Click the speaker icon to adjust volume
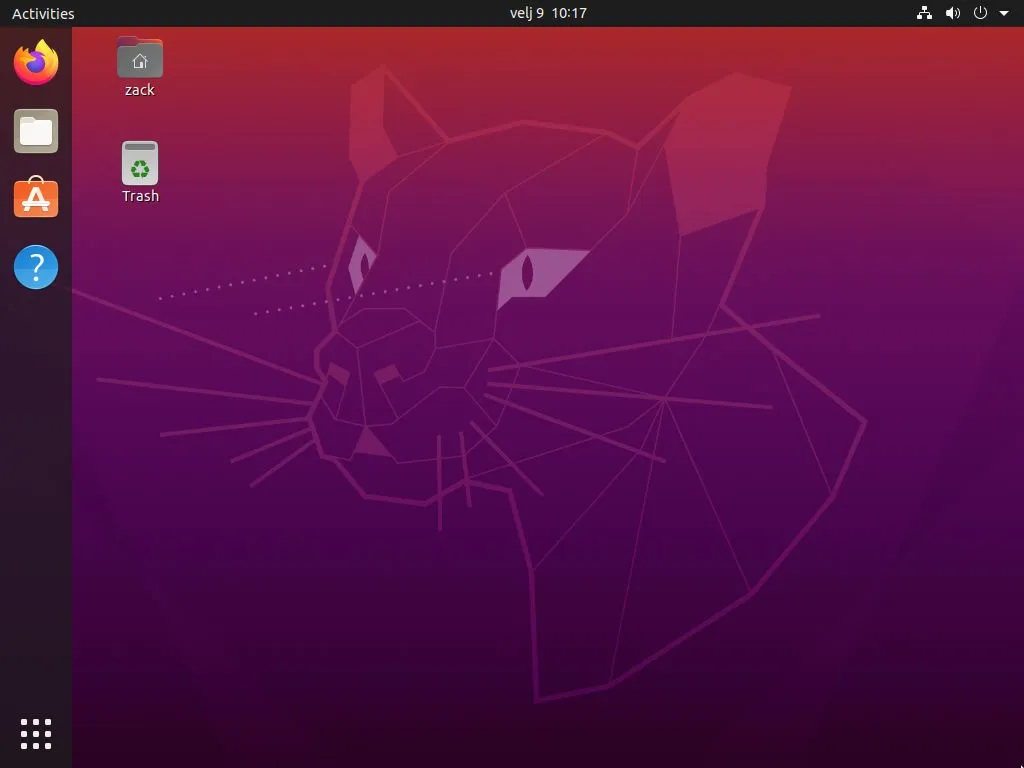Image resolution: width=1024 pixels, height=768 pixels. (x=952, y=13)
